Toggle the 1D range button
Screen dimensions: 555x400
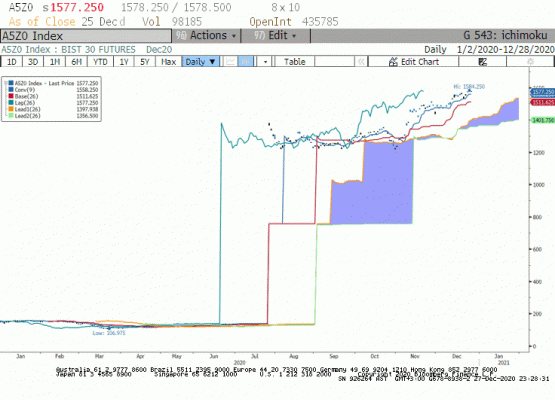12,62
